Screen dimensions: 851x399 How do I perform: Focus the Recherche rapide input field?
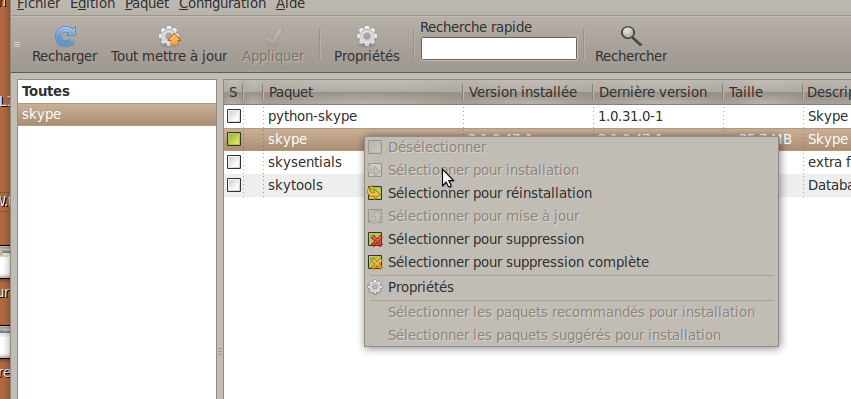click(499, 48)
